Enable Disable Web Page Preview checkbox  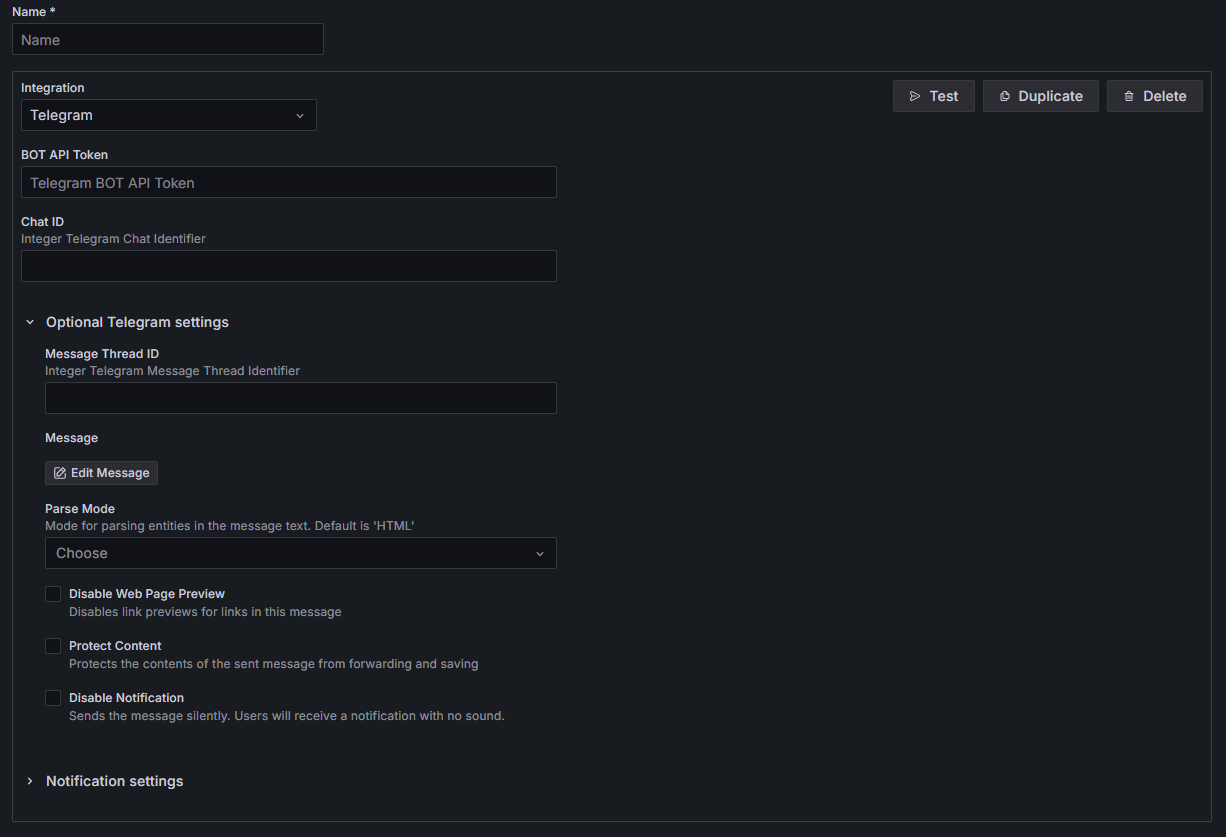[x=53, y=594]
